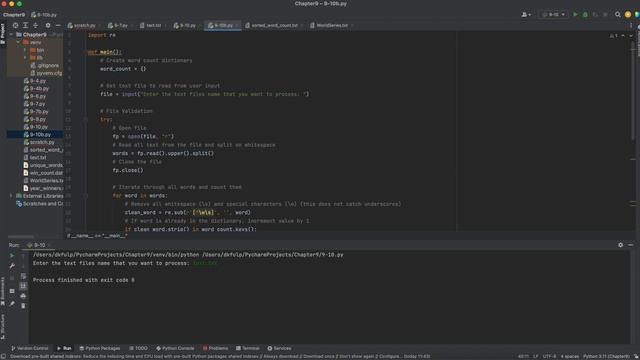640x360 pixels.
Task: Click the layout icon in Run panel left strip
Action: coord(12,291)
